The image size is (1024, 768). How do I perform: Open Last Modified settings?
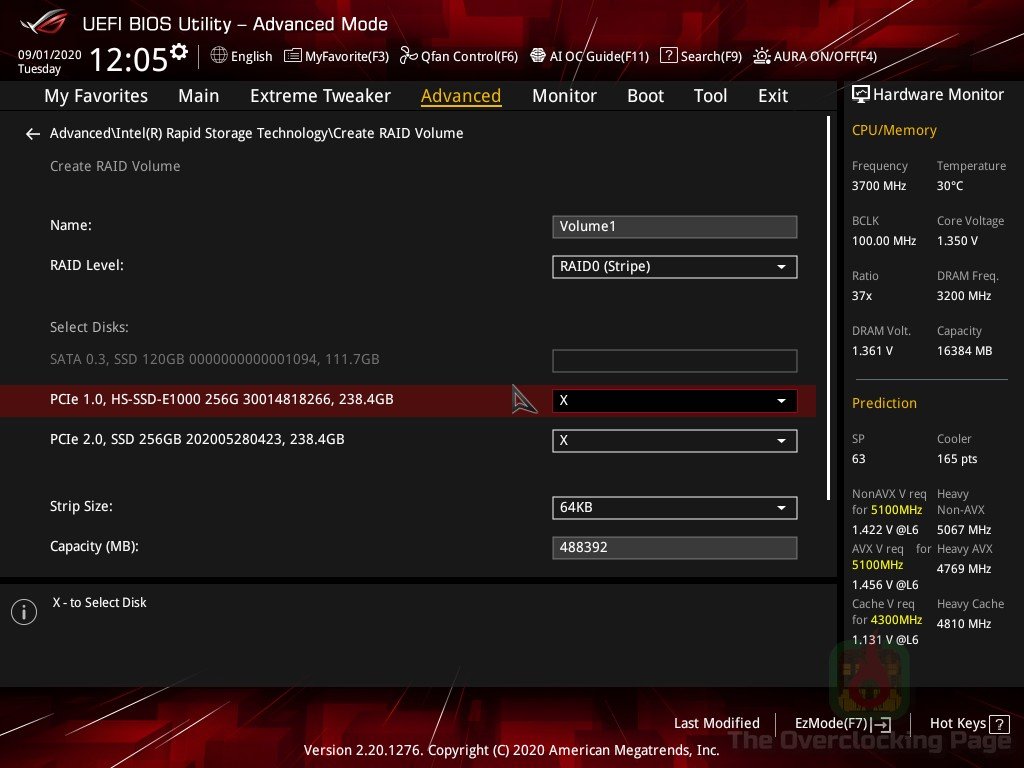(716, 723)
